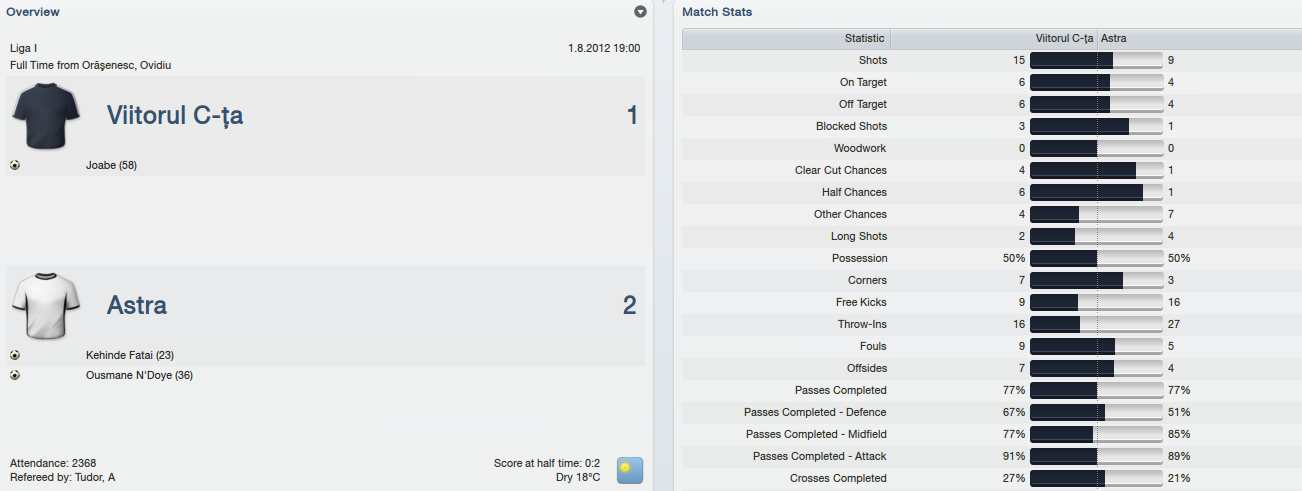The image size is (1302, 491).
Task: Select scorer Kehinde Fatai (23)
Action: [130, 355]
